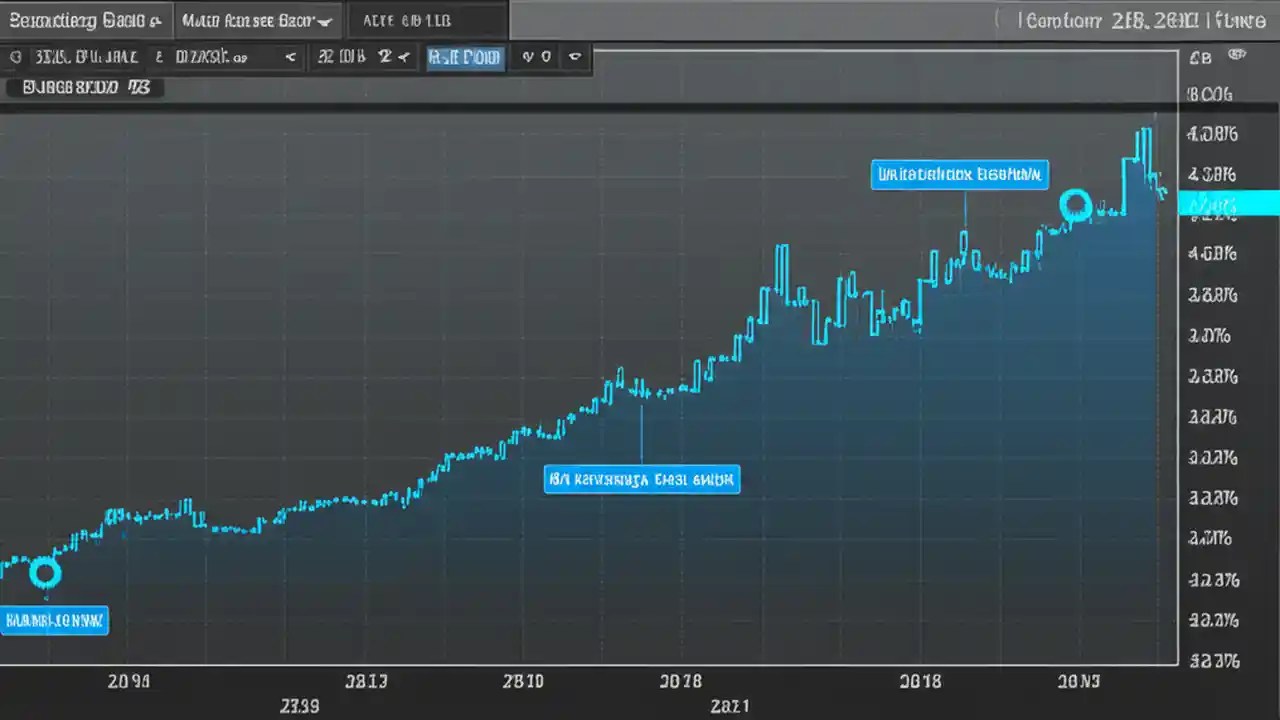Click the blue event callout in the chart middle
Image resolution: width=1280 pixels, height=720 pixels.
641,480
